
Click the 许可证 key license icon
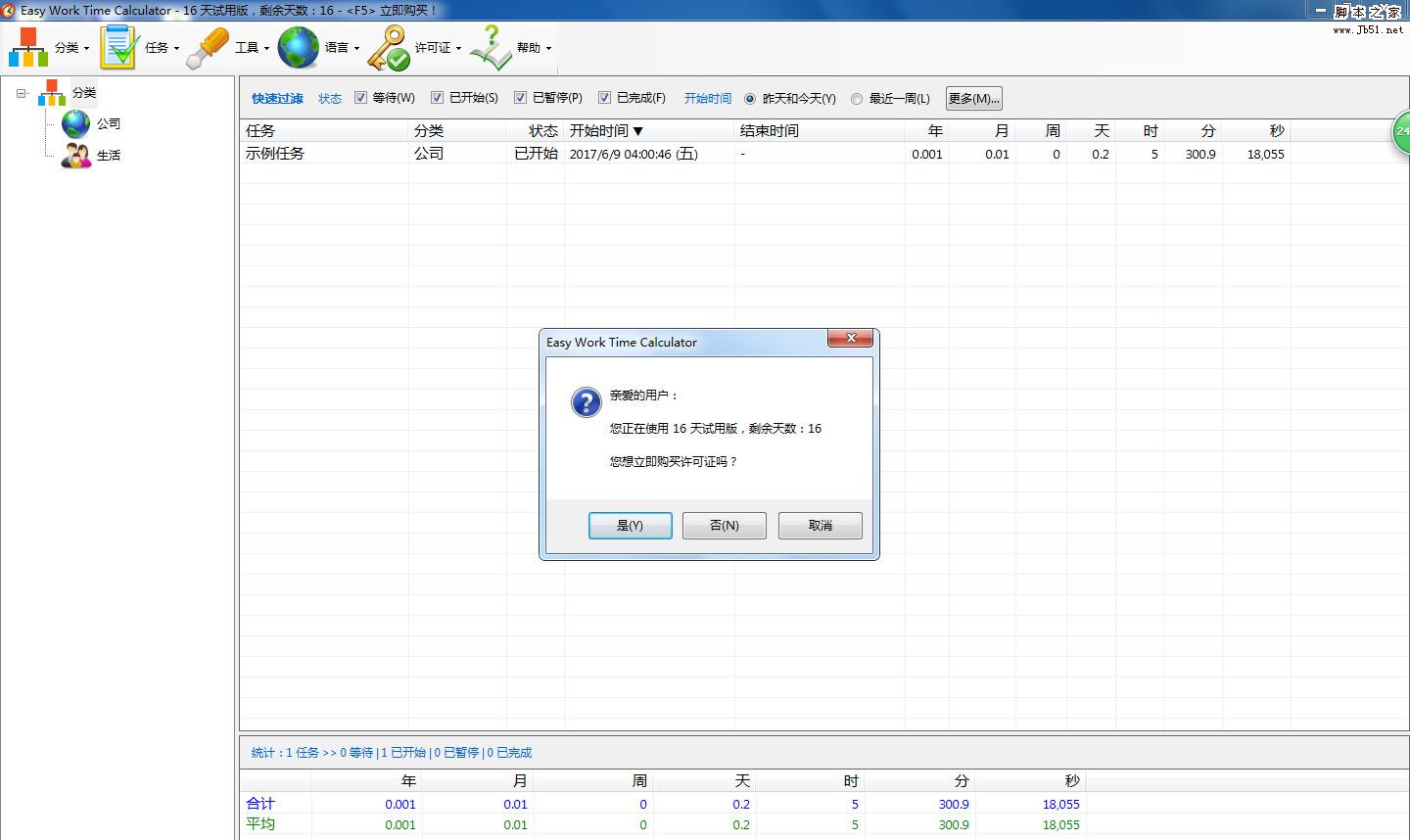(389, 47)
